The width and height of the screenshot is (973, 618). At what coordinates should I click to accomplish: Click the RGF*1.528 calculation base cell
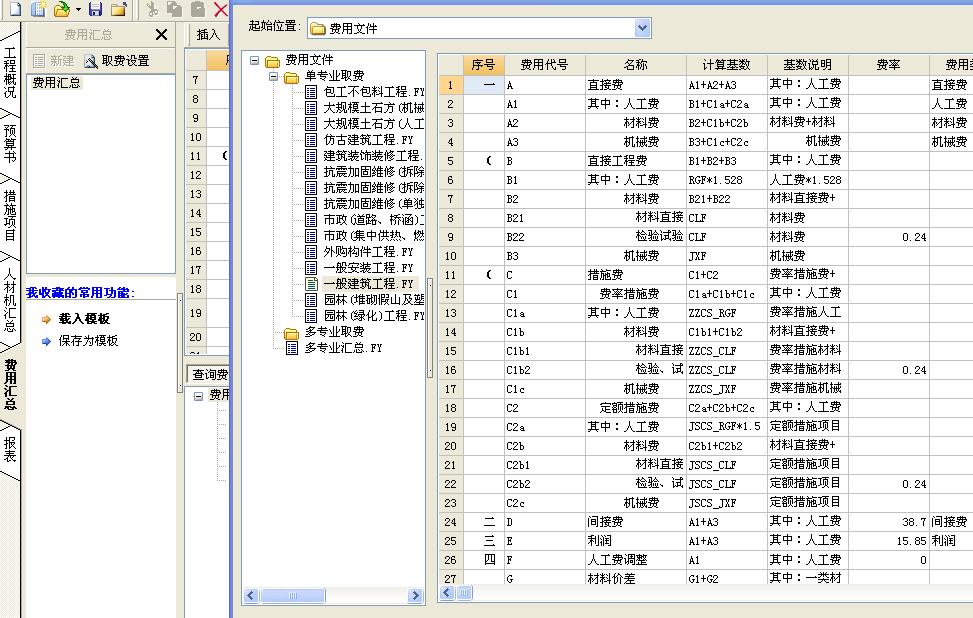coord(726,180)
